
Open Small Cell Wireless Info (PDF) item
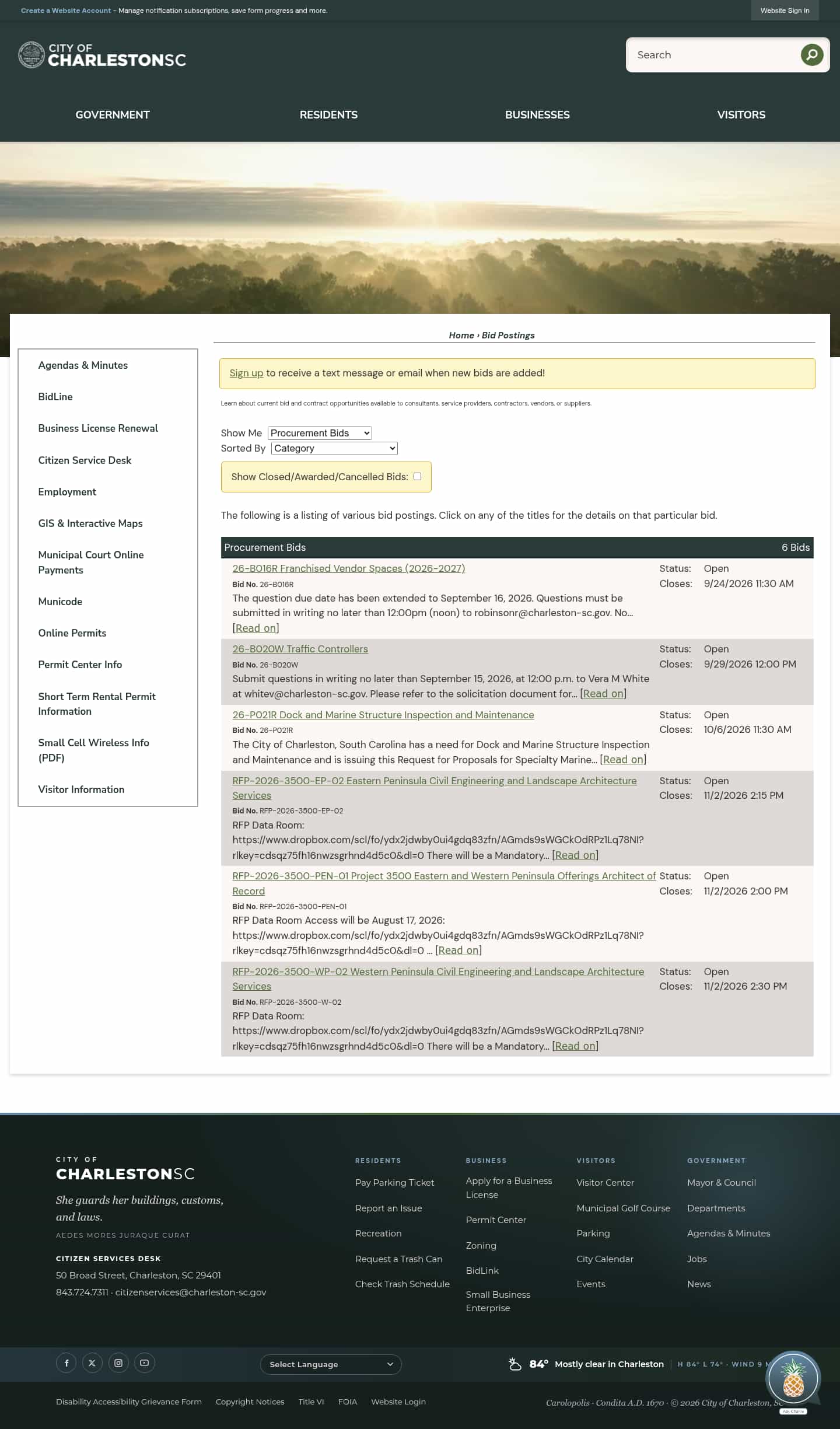click(93, 750)
